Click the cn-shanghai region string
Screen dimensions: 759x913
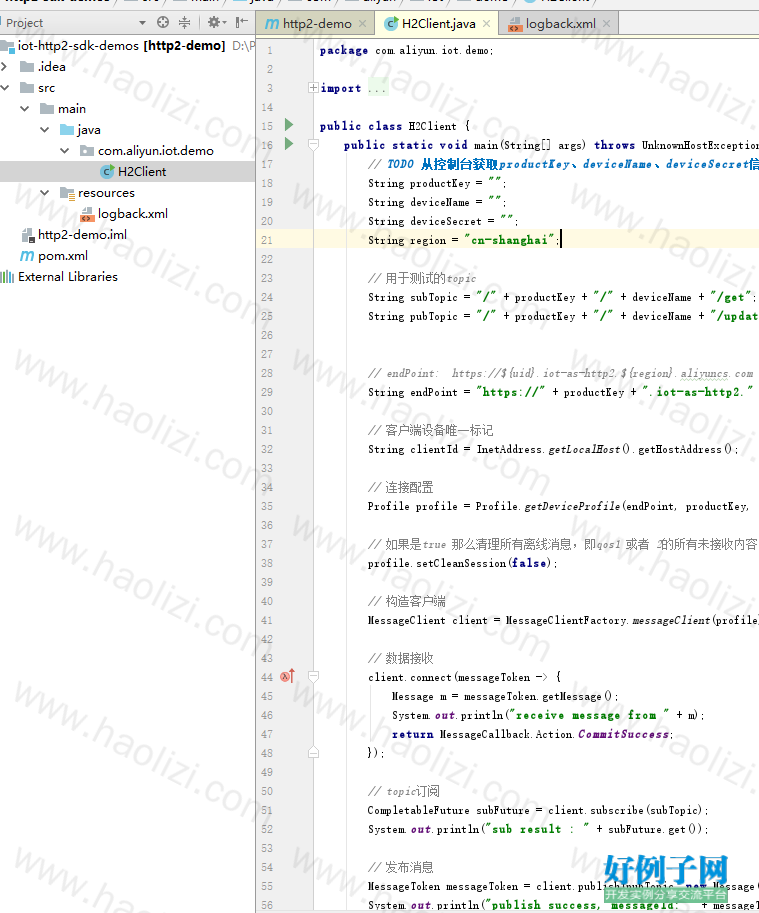coord(509,240)
